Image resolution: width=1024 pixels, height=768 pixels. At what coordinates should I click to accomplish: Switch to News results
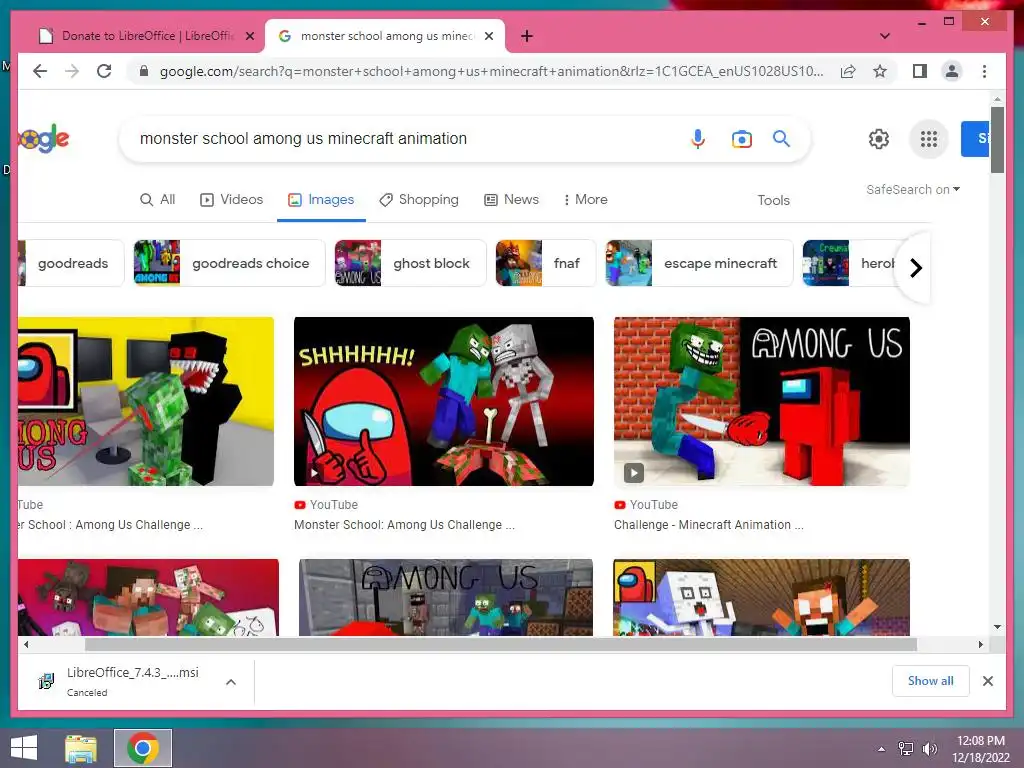tap(511, 200)
